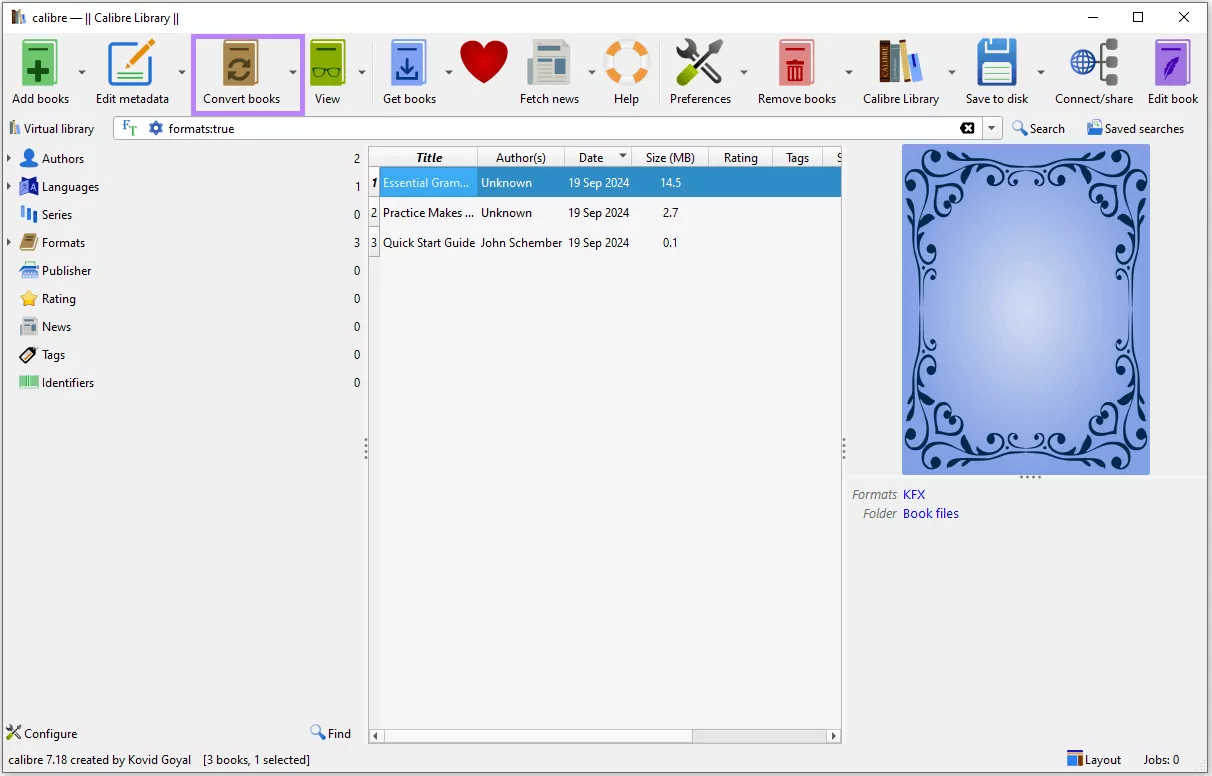Open the Add books dropdown arrow
The image size is (1212, 776).
coord(82,72)
